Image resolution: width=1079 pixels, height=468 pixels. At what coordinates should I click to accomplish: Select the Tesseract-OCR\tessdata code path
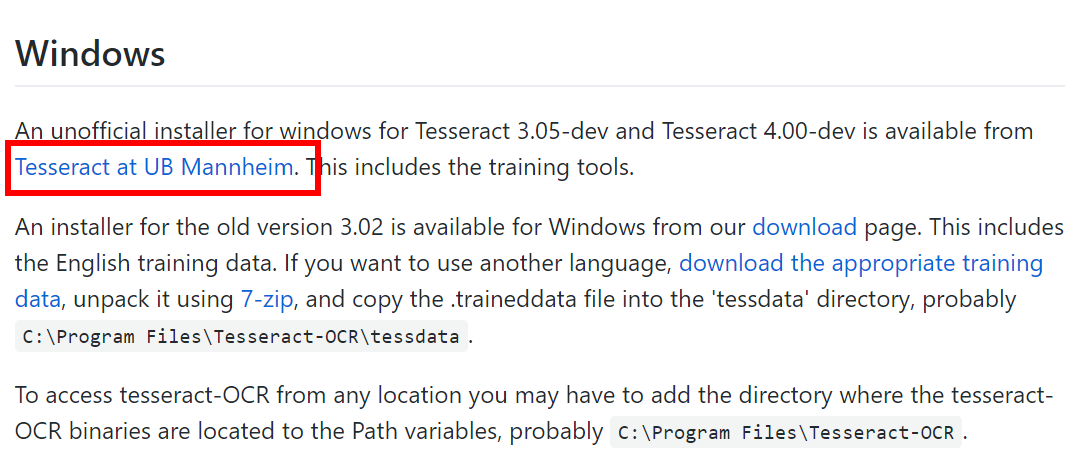coord(242,337)
